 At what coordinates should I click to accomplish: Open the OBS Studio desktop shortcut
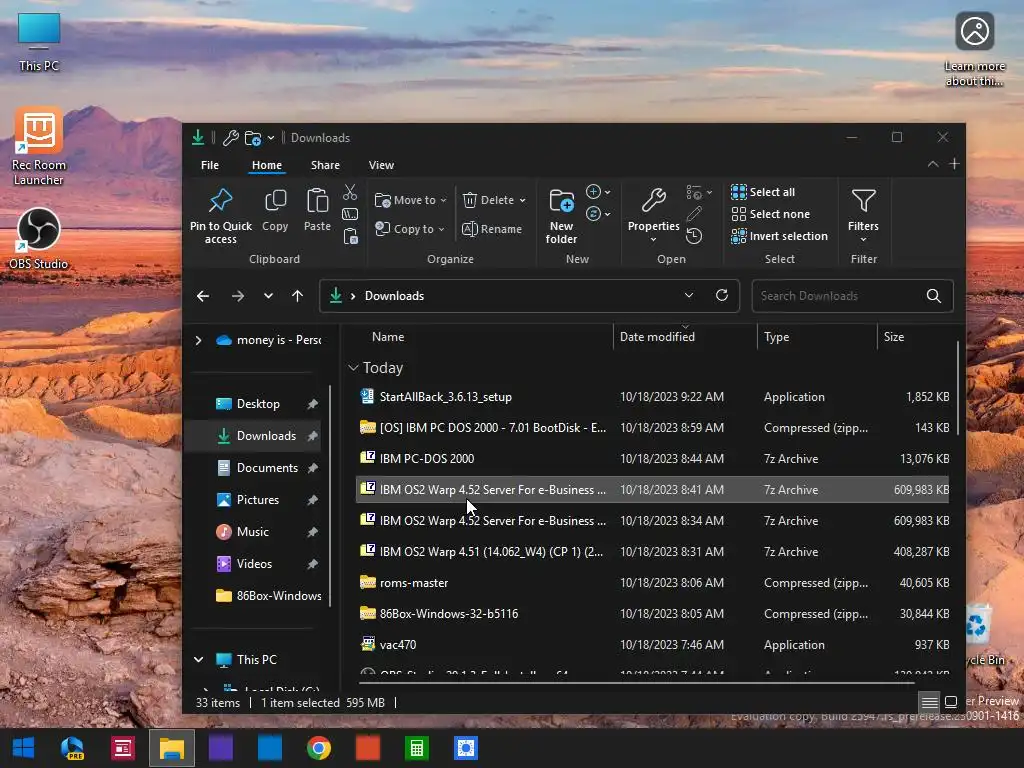39,238
